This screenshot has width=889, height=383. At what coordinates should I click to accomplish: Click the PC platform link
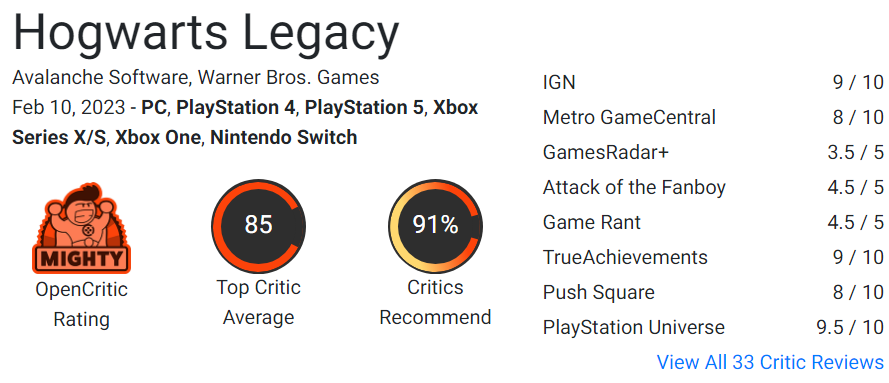[x=154, y=107]
